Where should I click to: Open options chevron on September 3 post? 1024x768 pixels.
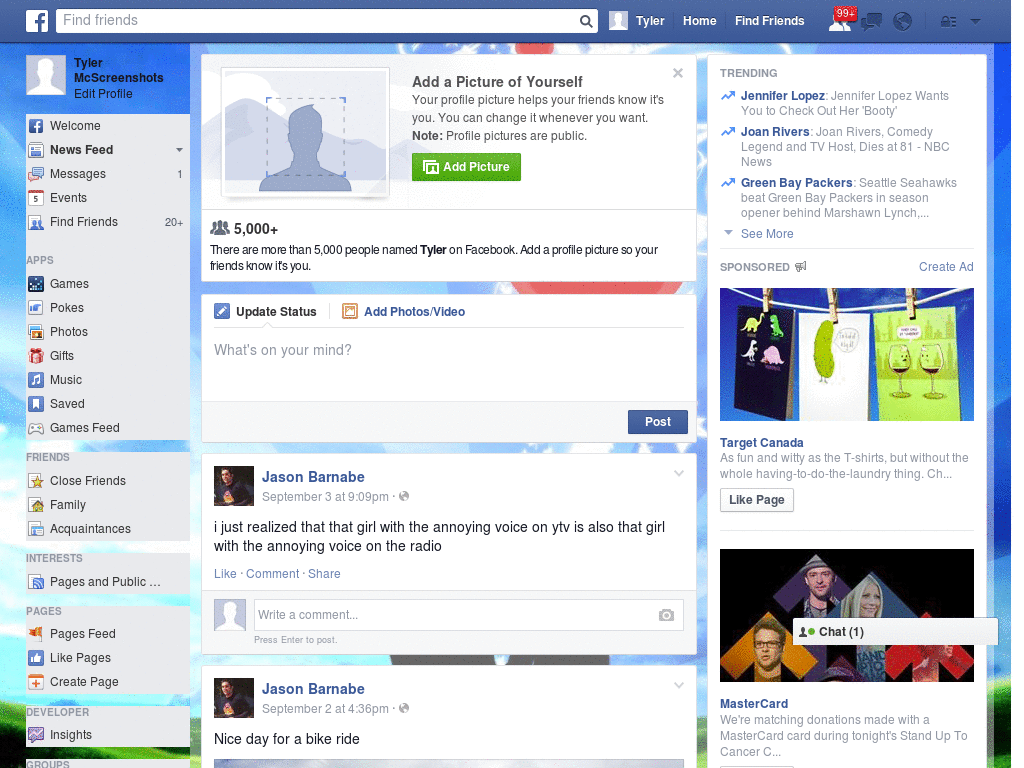point(679,473)
